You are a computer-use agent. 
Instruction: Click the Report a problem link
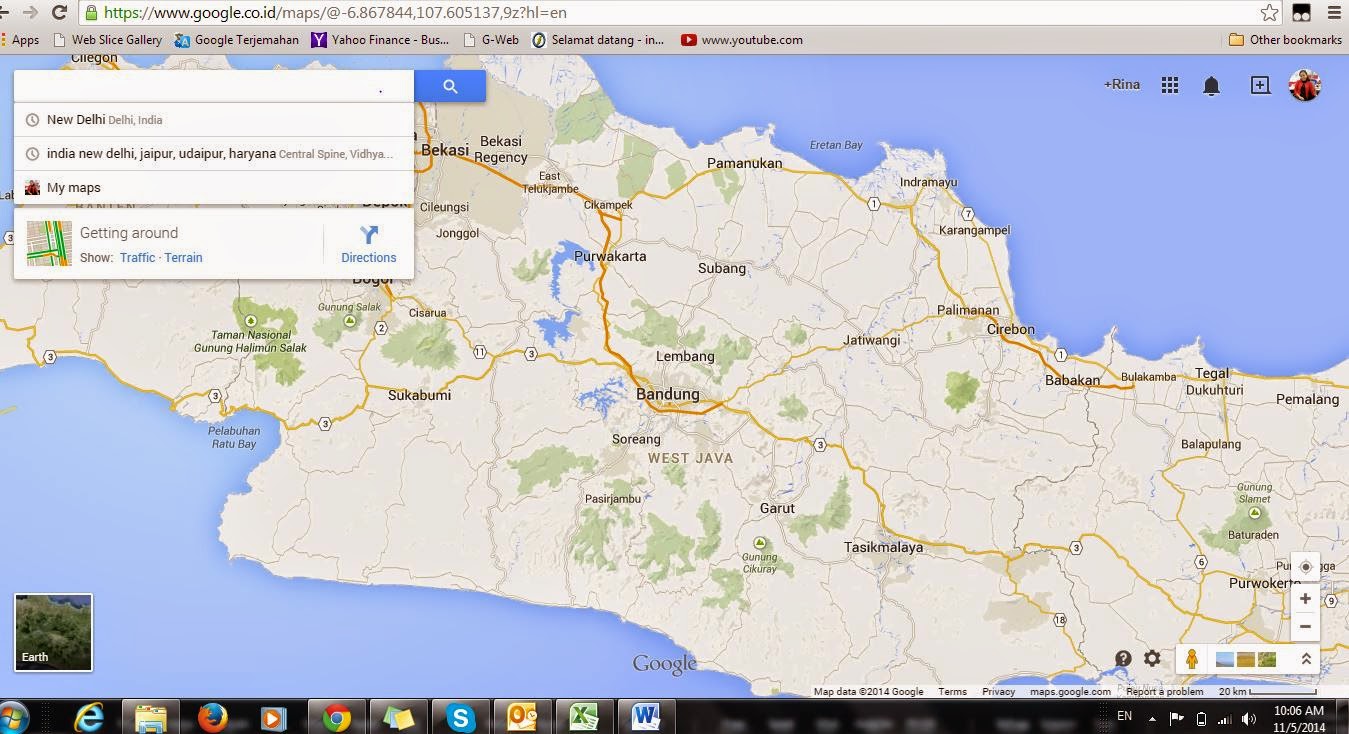click(x=1163, y=691)
